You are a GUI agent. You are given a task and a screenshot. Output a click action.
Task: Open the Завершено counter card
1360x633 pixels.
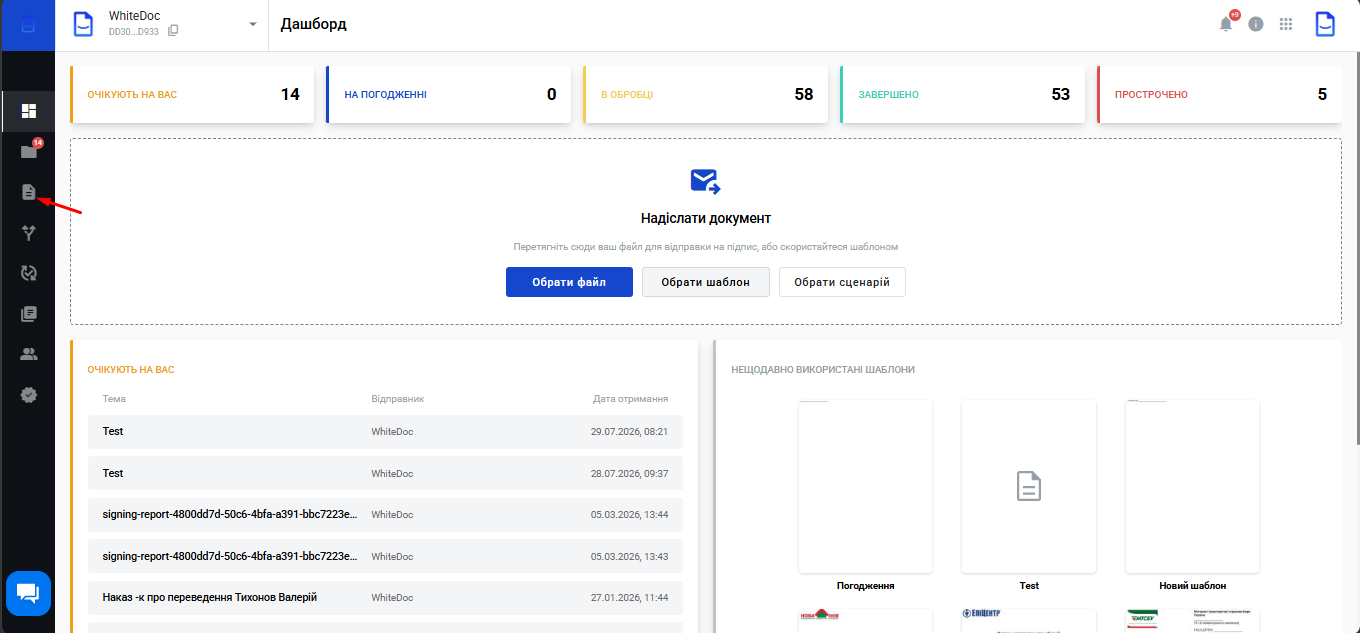(963, 95)
